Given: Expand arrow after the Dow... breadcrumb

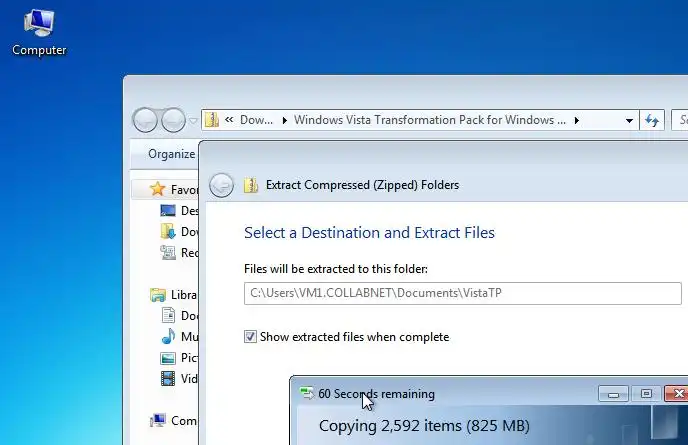Looking at the screenshot, I should 284,120.
